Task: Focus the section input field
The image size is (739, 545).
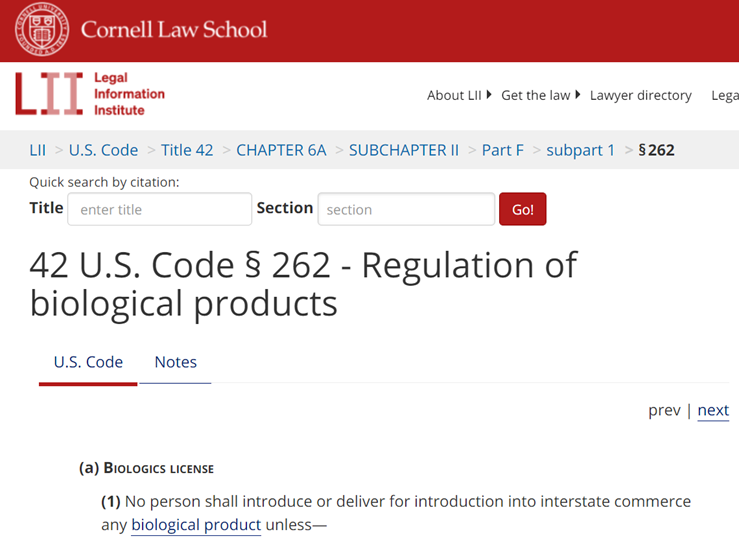Action: click(406, 209)
